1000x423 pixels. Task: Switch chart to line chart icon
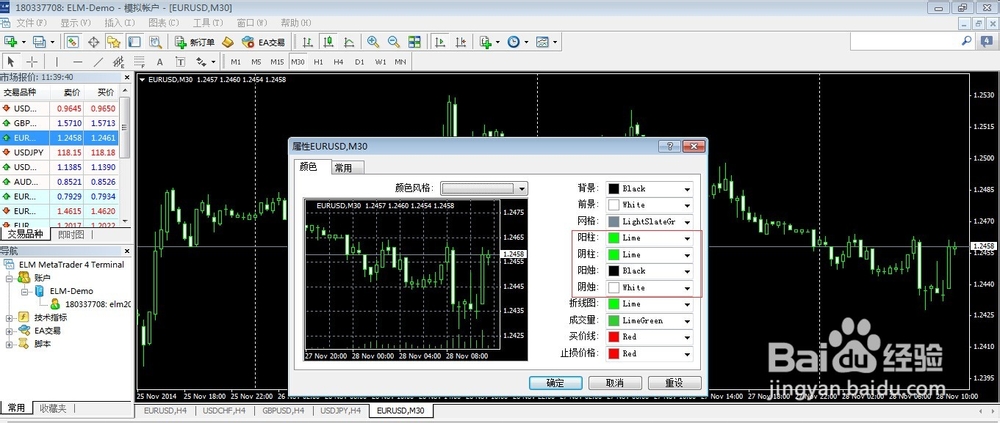click(349, 42)
